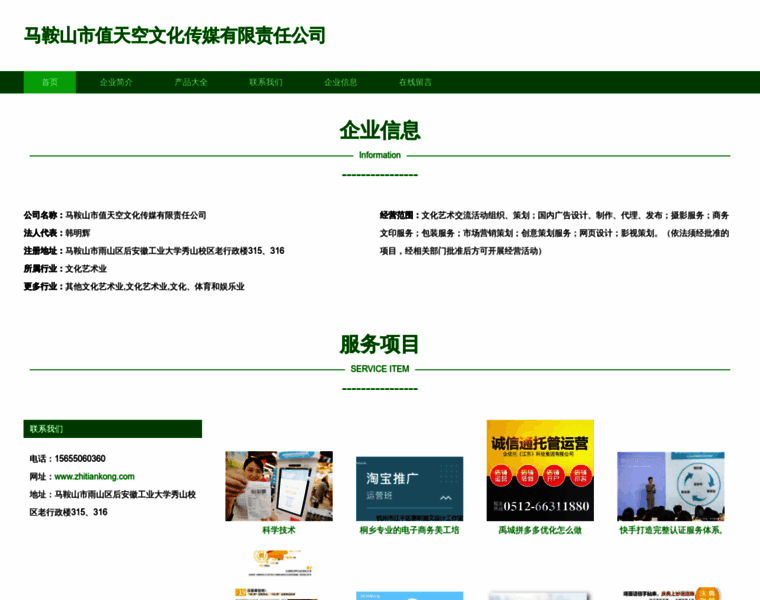
Task: Open 在线留言 navigation item
Action: pos(415,82)
